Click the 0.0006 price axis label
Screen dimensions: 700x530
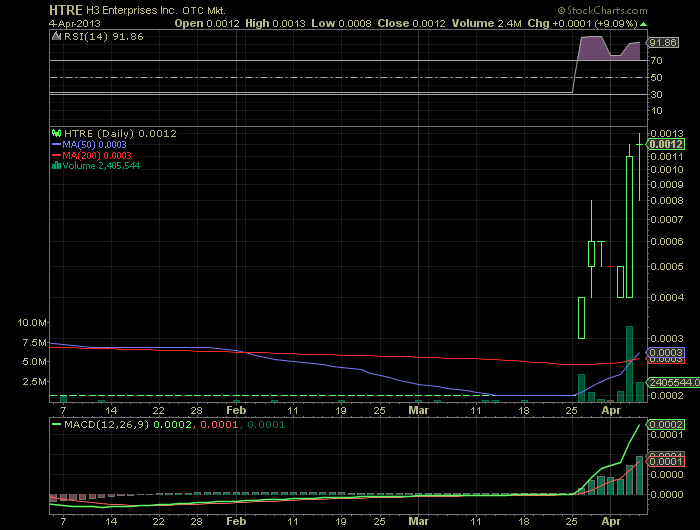pyautogui.click(x=667, y=242)
